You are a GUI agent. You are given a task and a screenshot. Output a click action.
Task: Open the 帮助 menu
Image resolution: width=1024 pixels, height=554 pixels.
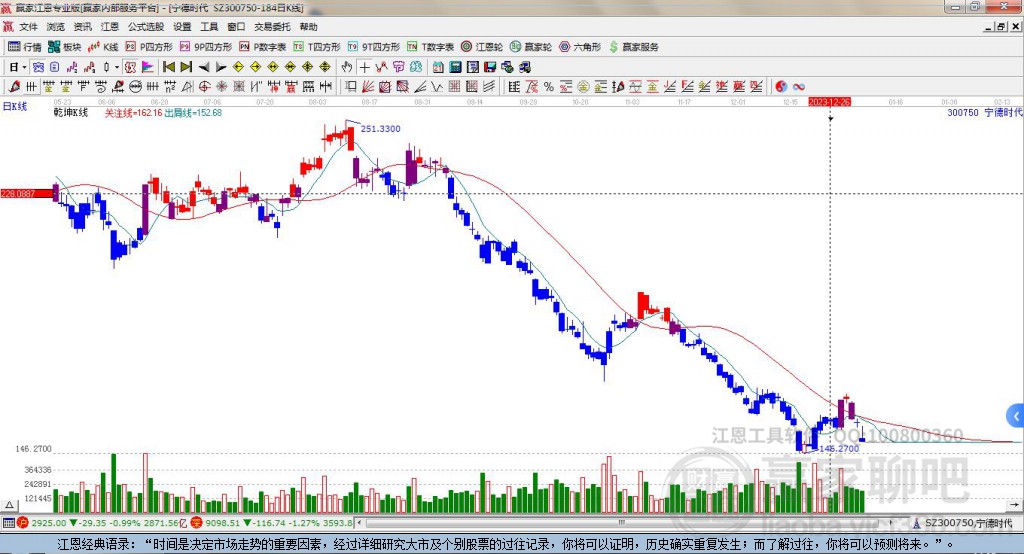pyautogui.click(x=308, y=27)
